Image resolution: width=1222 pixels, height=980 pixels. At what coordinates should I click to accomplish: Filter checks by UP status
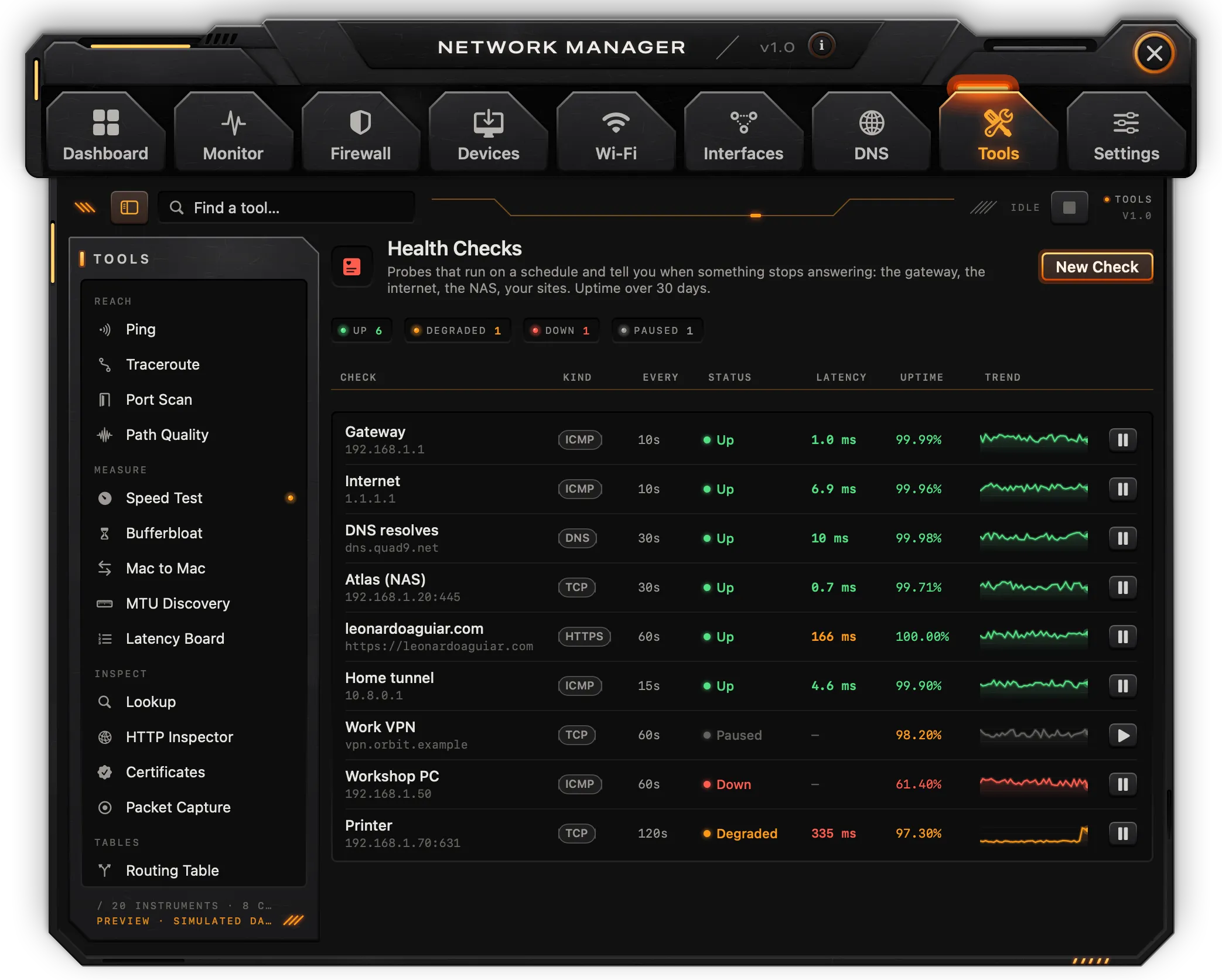[x=361, y=330]
